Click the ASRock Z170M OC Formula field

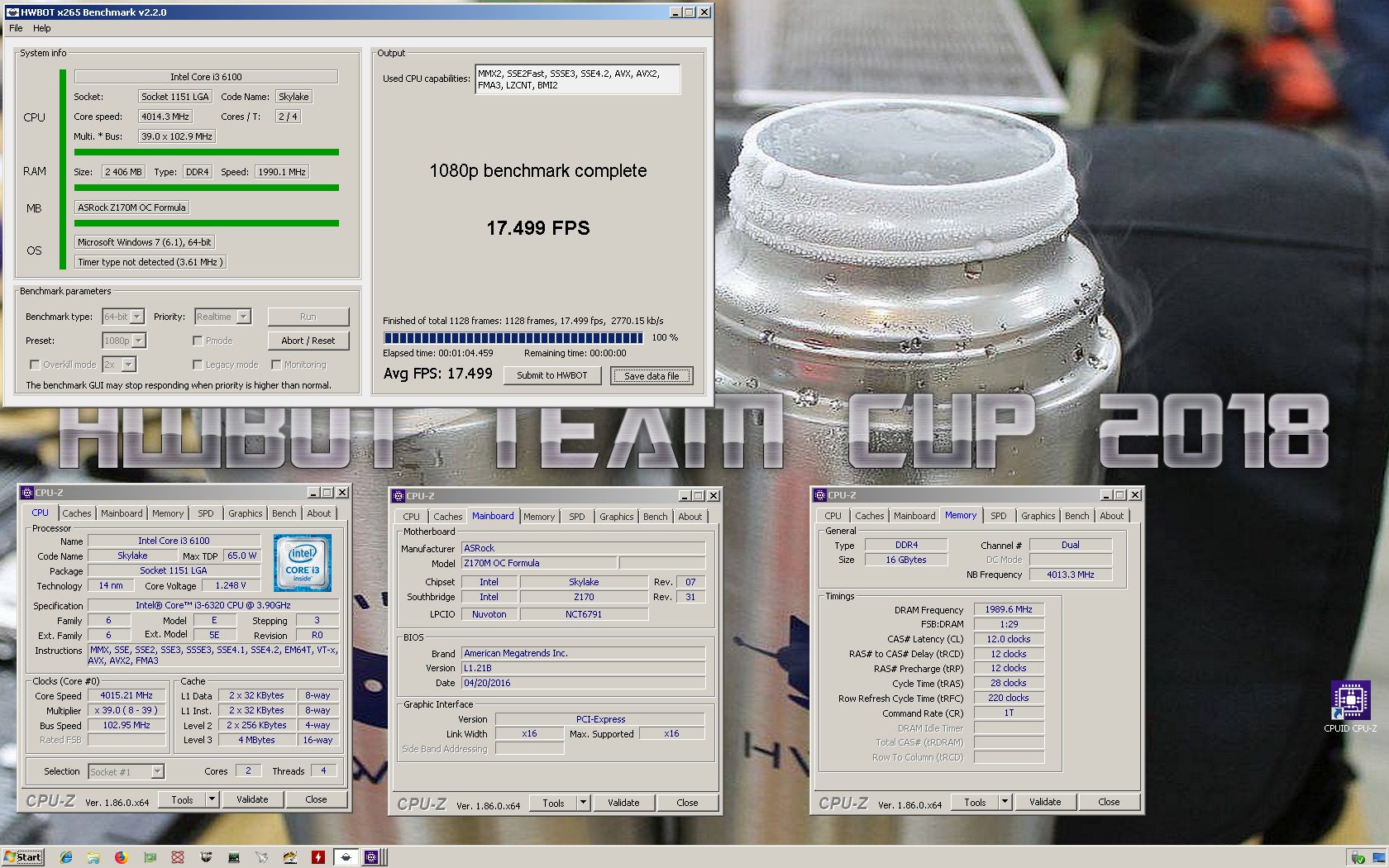tap(132, 207)
